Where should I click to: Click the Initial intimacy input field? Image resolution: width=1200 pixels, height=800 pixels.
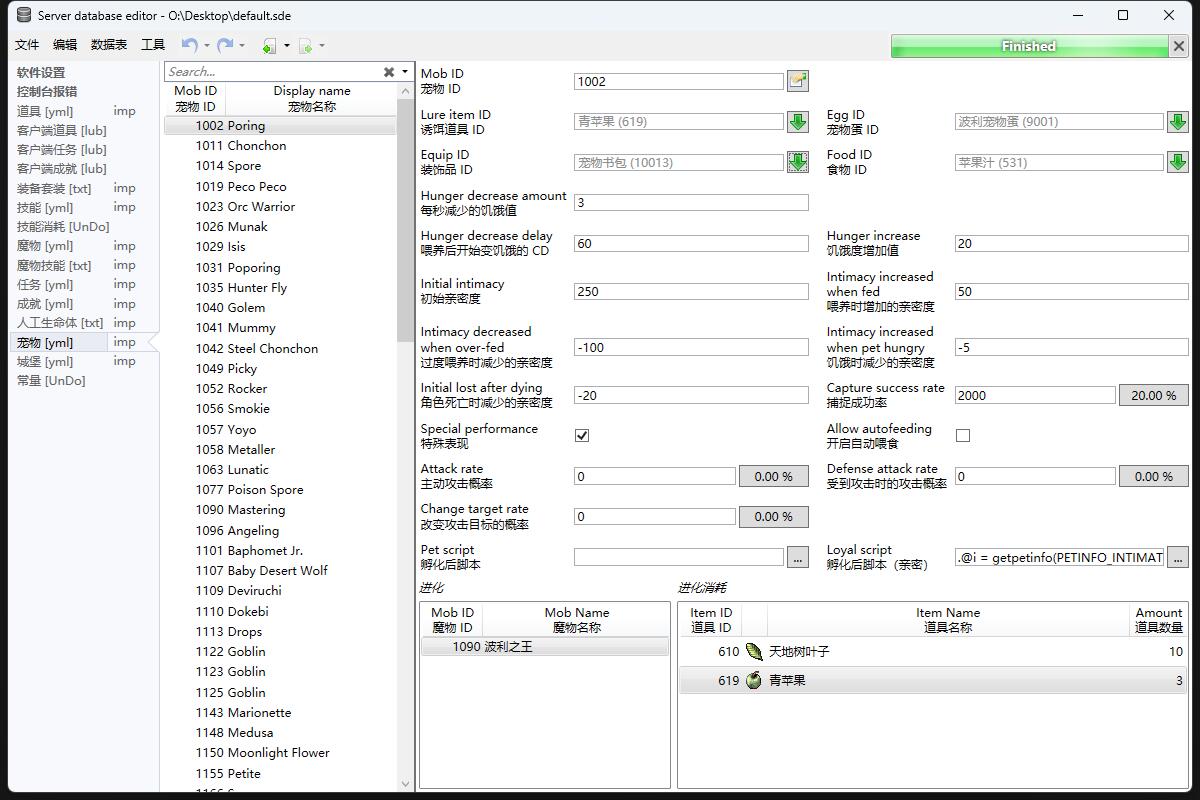point(691,292)
